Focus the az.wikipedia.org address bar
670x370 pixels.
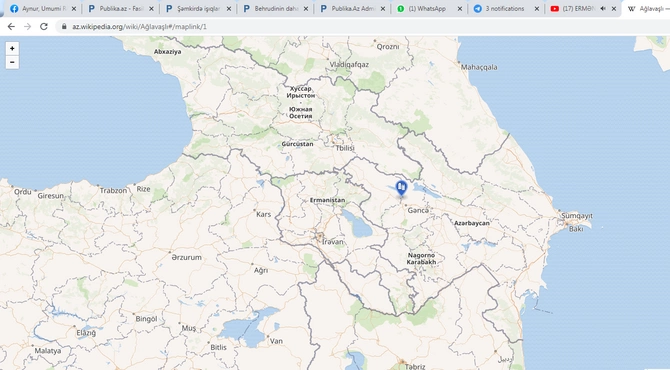tap(362, 26)
